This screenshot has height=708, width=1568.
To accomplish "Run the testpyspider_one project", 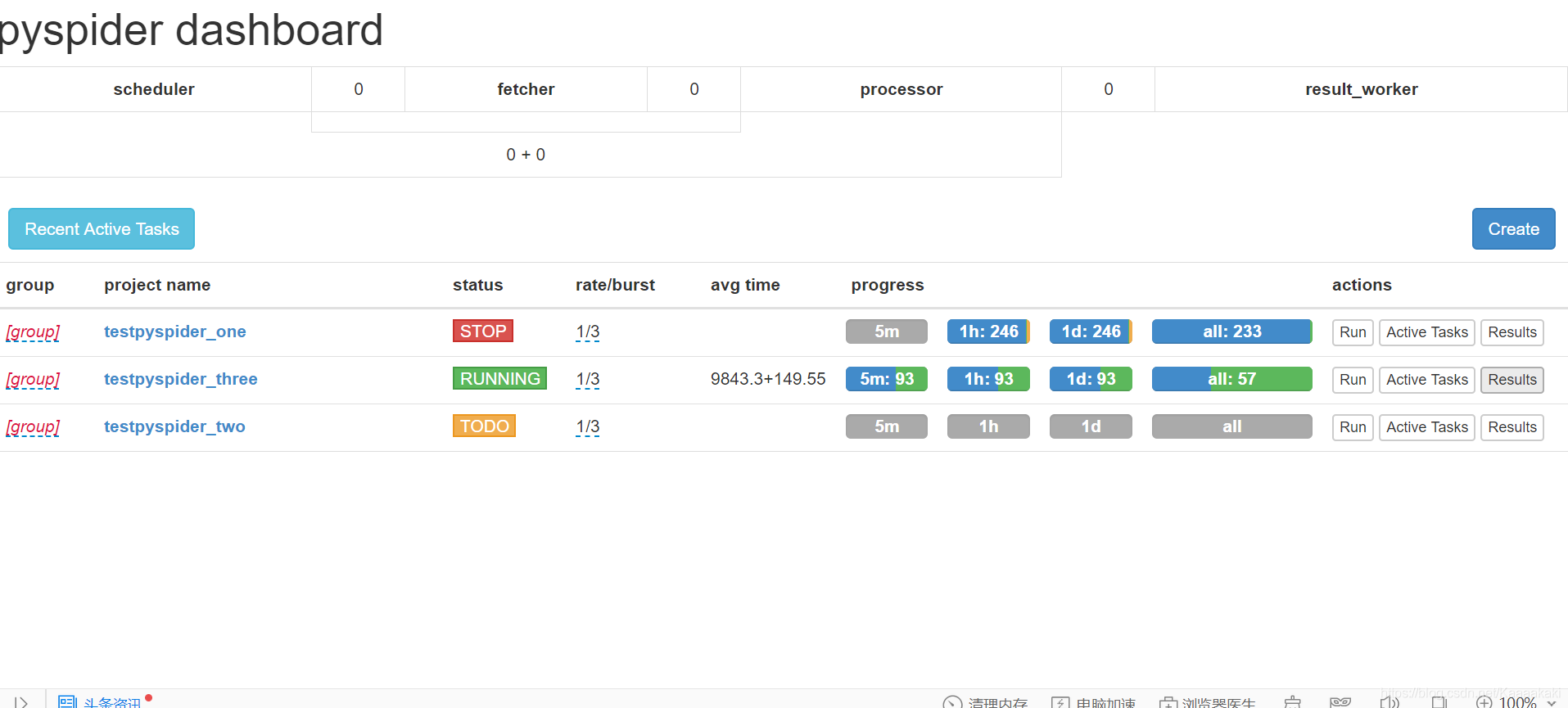I will [1353, 332].
